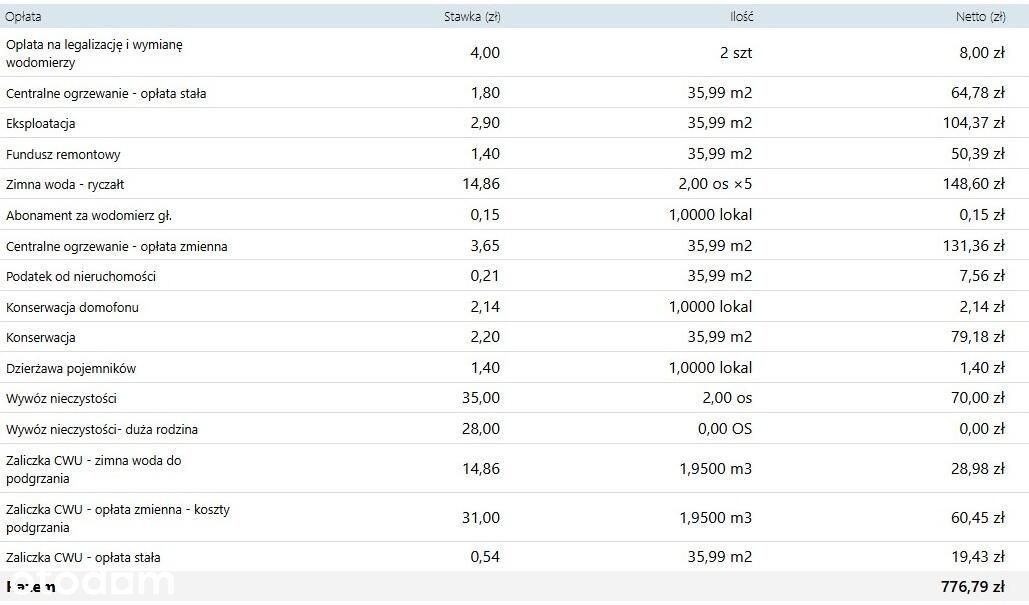Select the Fundusz remontowy row label
Image resolution: width=1029 pixels, height=605 pixels.
tap(63, 155)
